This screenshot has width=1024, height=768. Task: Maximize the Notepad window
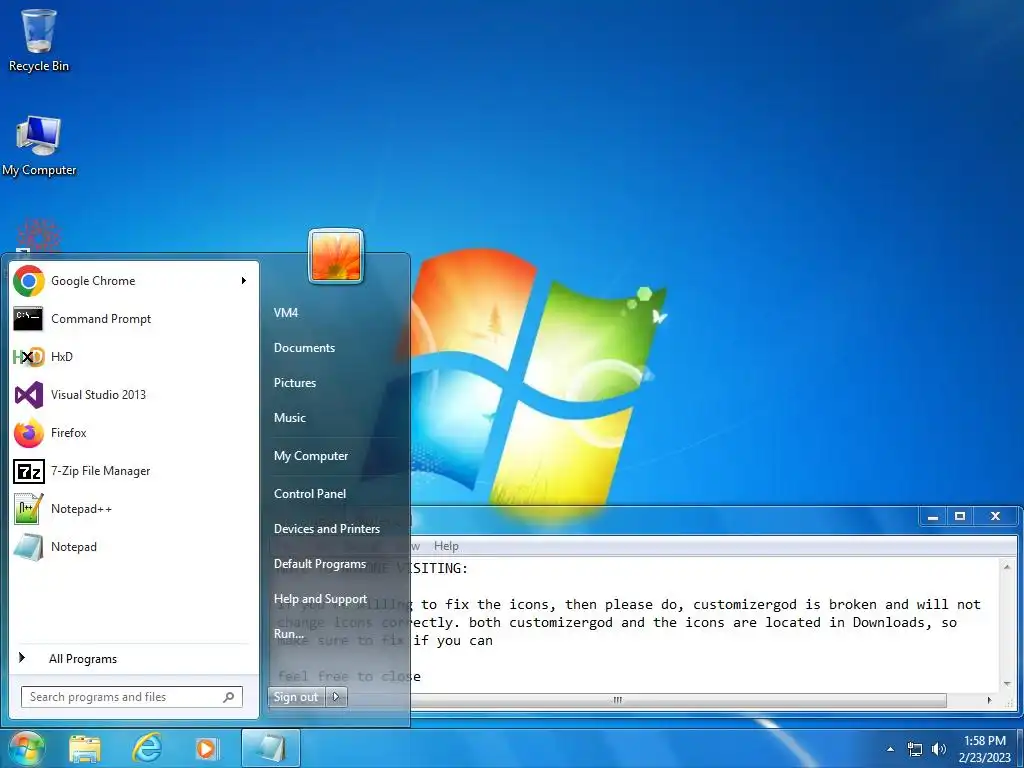[960, 517]
